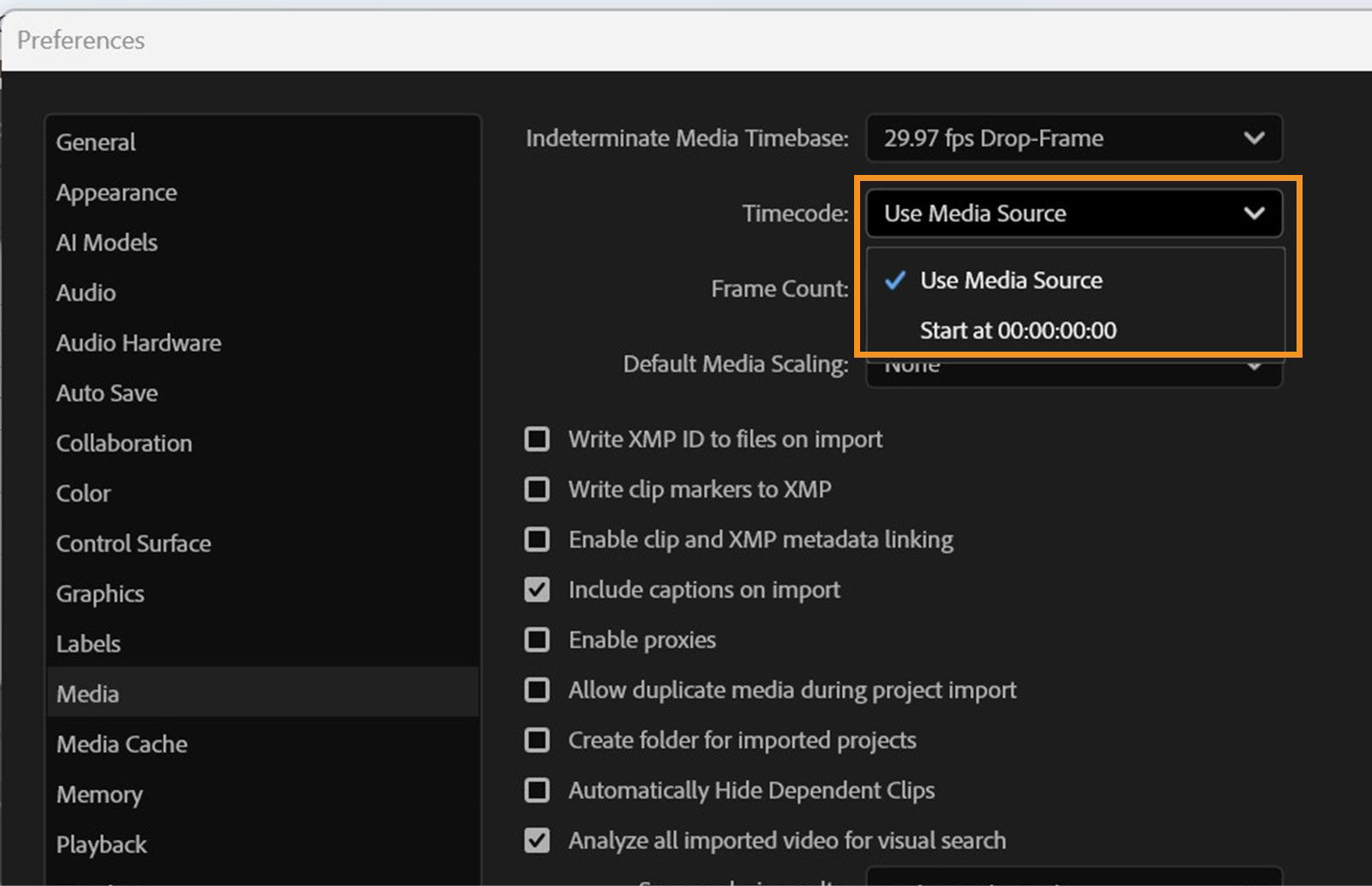Go to the Appearance settings
The width and height of the screenshot is (1372, 886).
tap(116, 192)
